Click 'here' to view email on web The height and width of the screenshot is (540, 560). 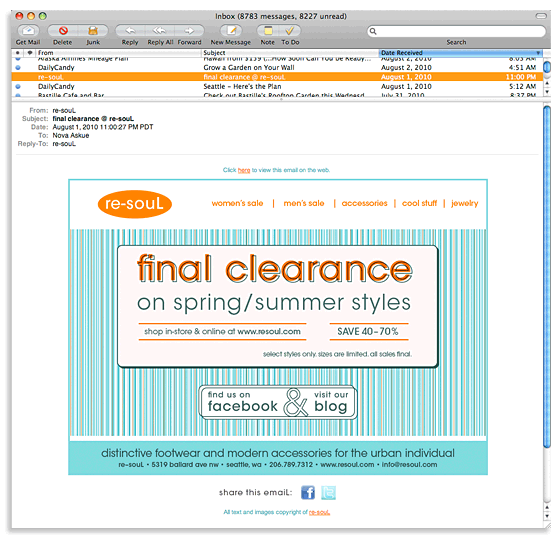(244, 170)
